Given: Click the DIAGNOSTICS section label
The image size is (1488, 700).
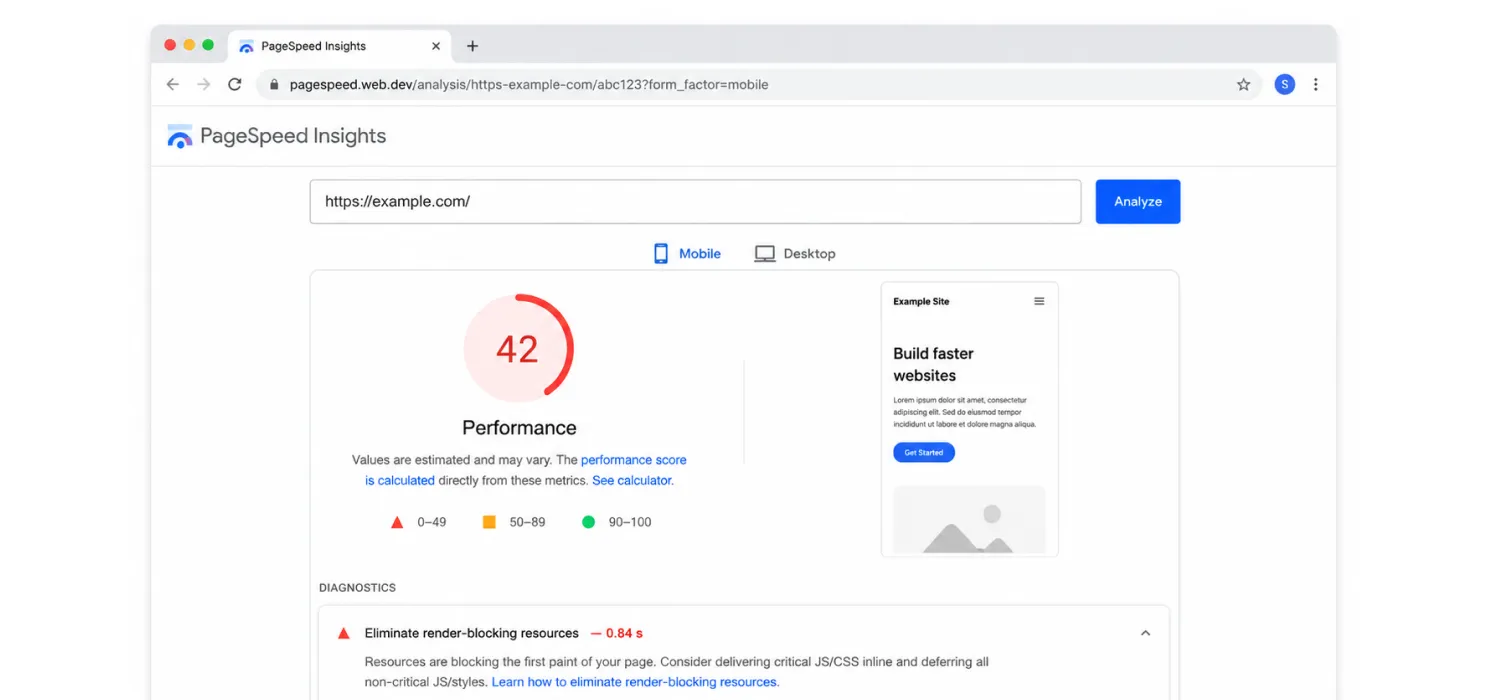Looking at the screenshot, I should 358,588.
